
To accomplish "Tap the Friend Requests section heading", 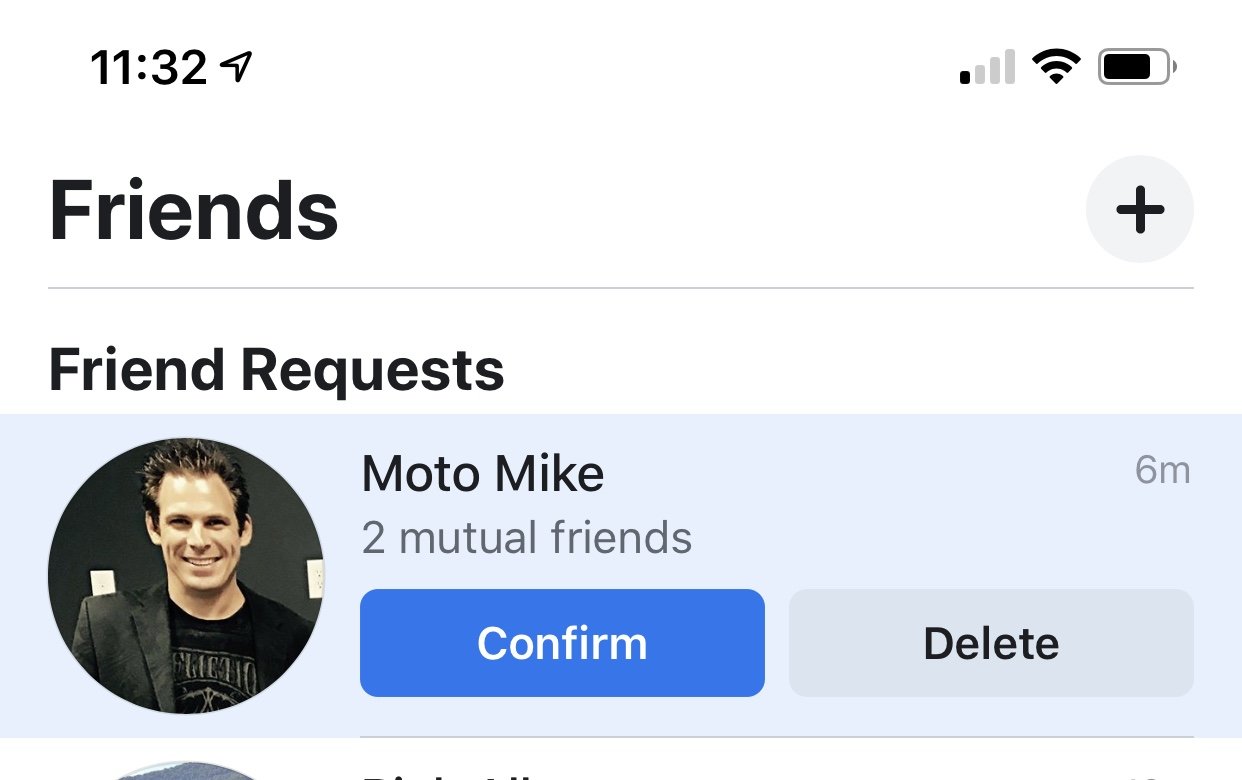I will click(x=277, y=371).
